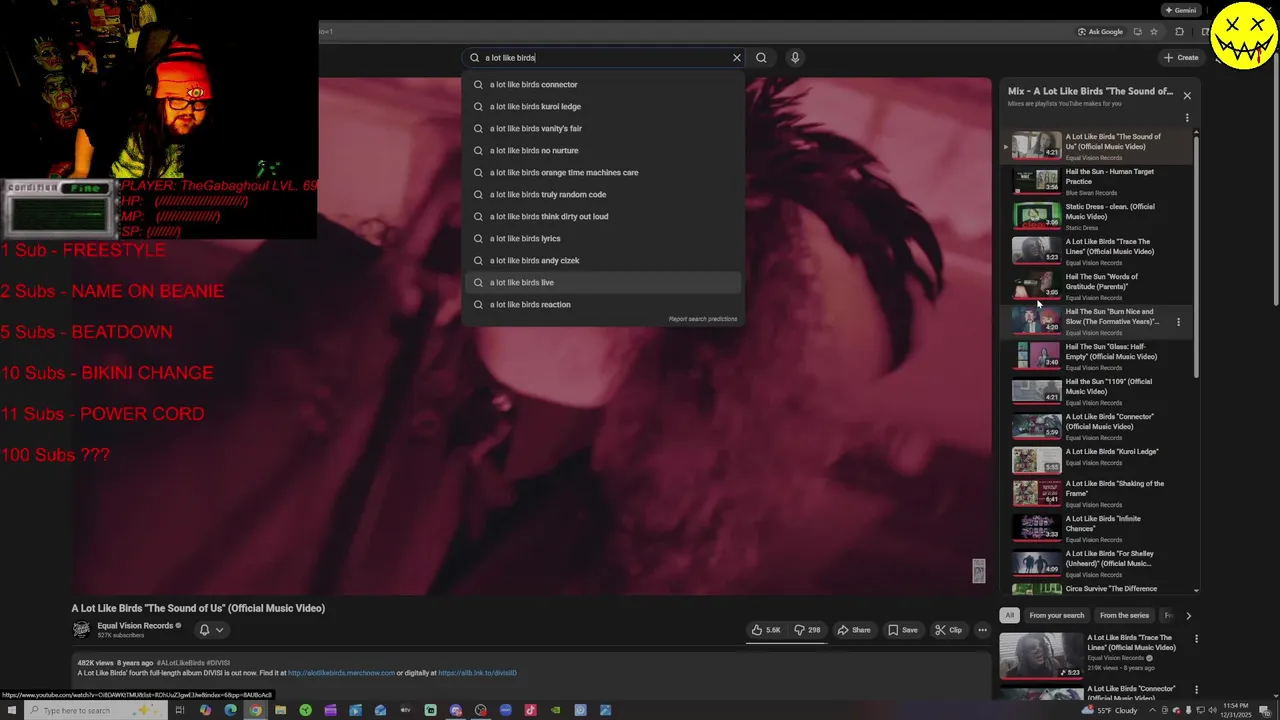Play A Lot Like Birds 'Infinite Chances'
The image size is (1280, 720).
(1095, 528)
